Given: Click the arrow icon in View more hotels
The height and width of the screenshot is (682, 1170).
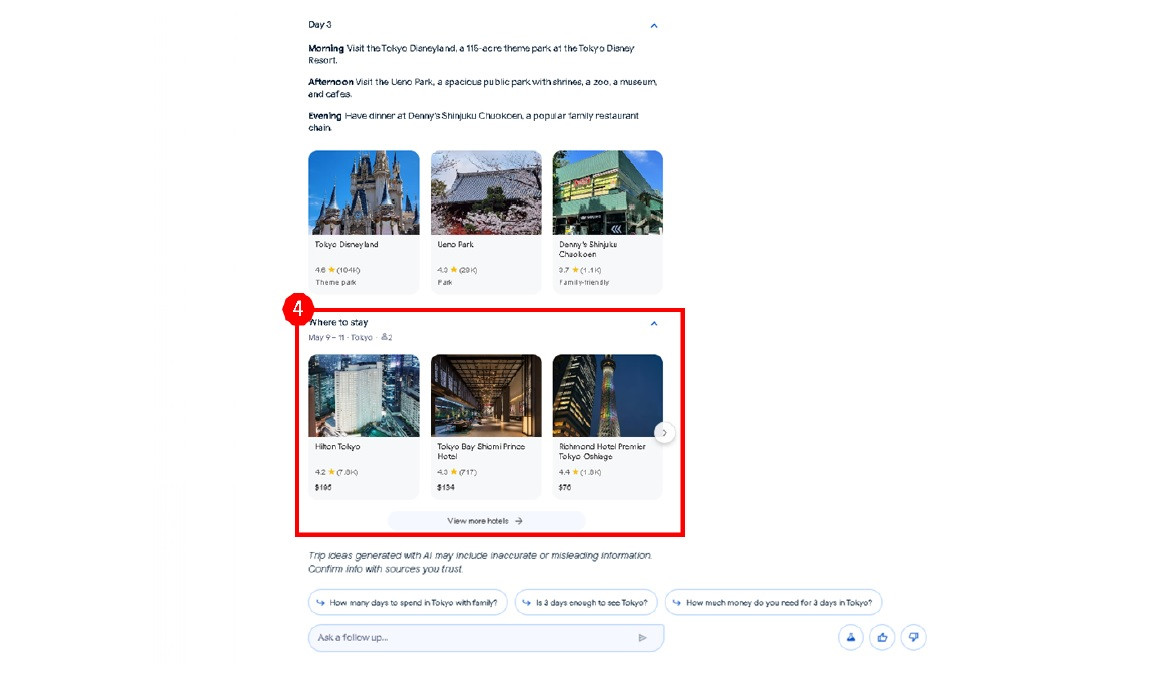Looking at the screenshot, I should [x=519, y=521].
